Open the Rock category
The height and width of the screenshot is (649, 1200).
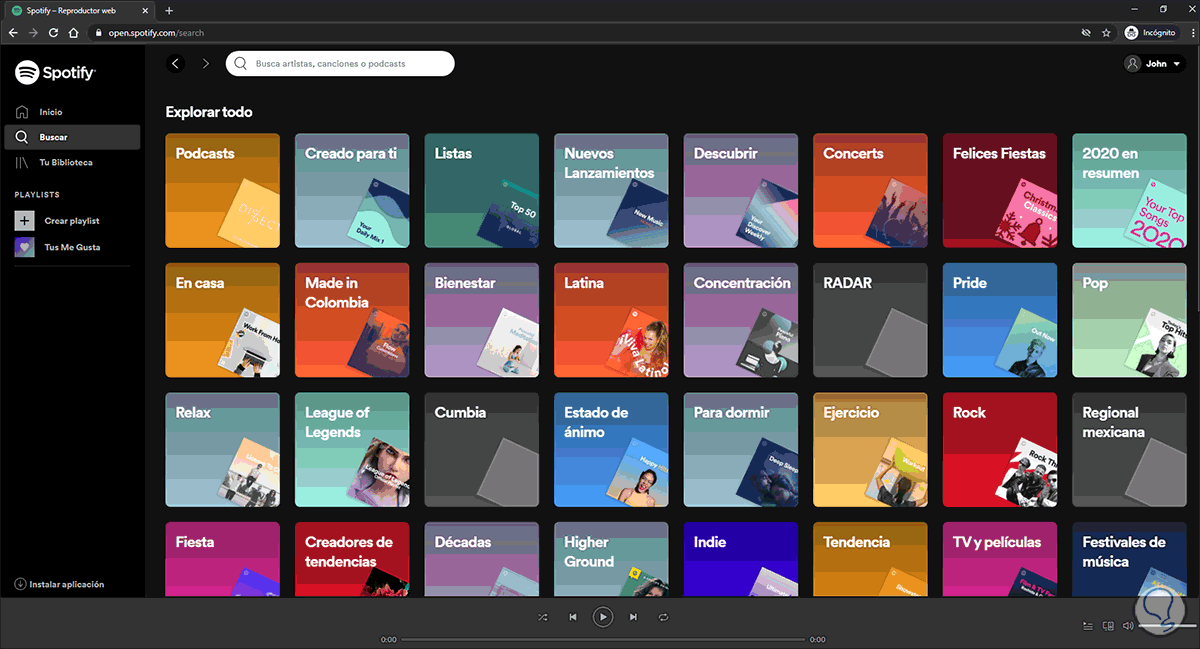tap(1000, 449)
